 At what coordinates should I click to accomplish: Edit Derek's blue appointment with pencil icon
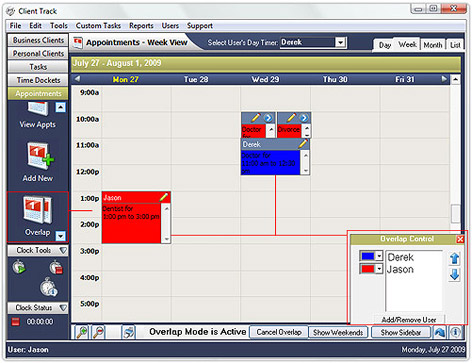303,144
